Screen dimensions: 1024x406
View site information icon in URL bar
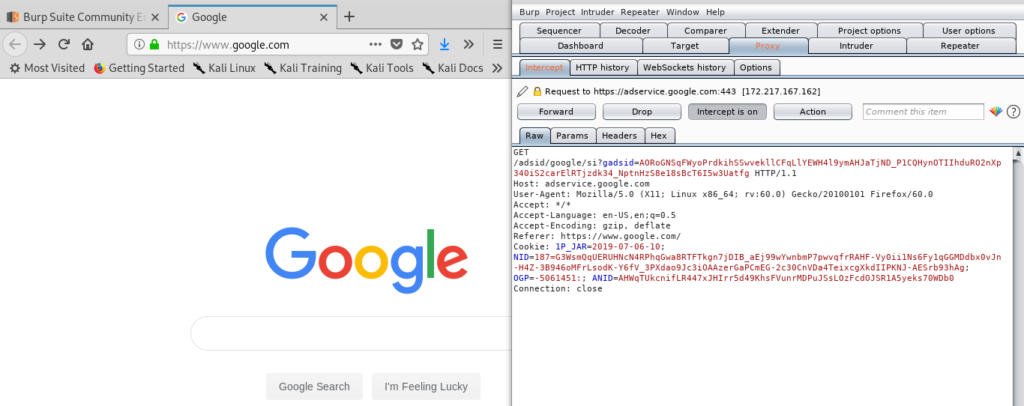[x=138, y=44]
